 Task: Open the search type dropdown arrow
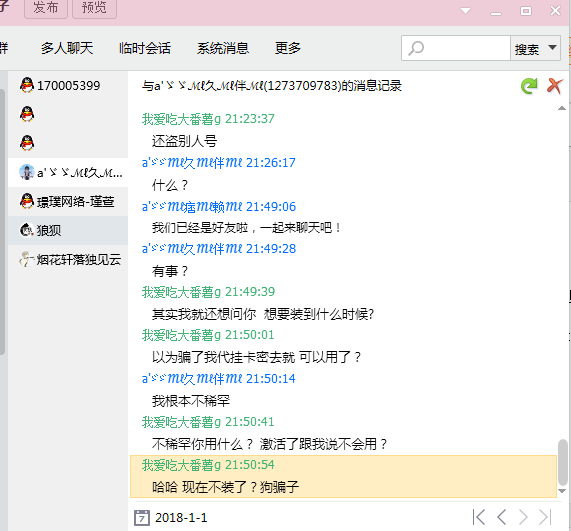pos(552,48)
